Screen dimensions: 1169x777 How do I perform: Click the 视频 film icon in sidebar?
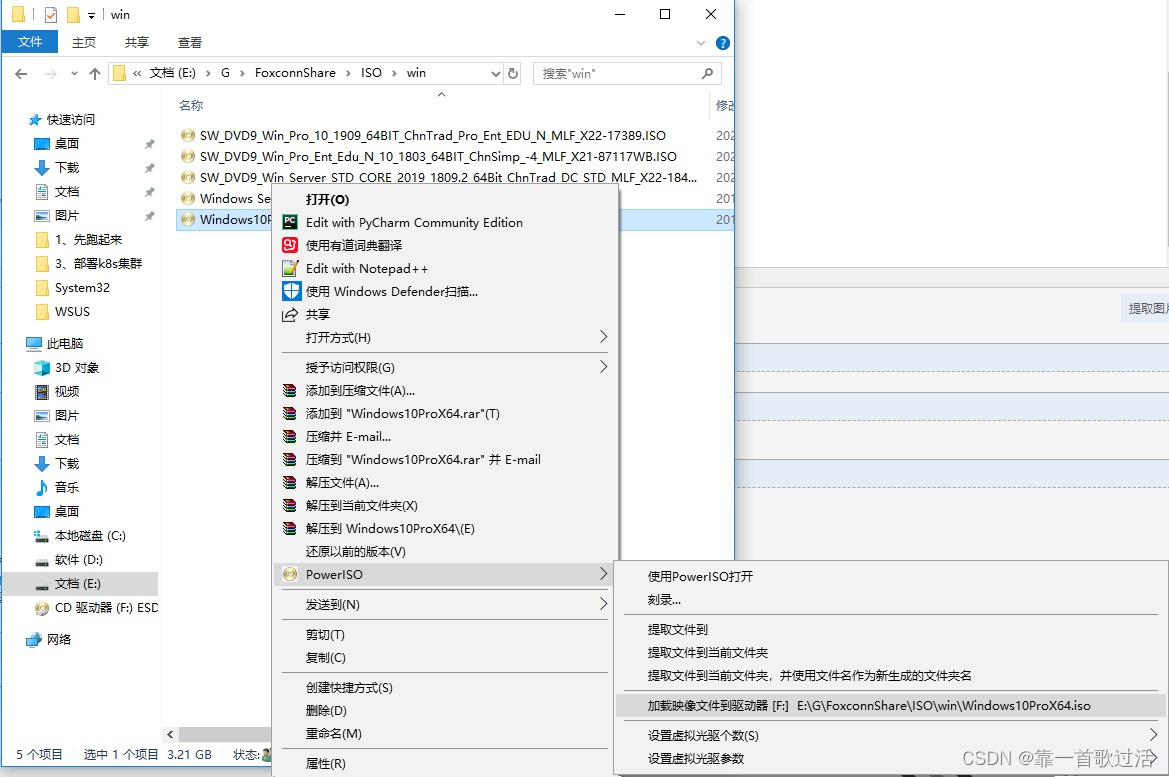point(42,391)
